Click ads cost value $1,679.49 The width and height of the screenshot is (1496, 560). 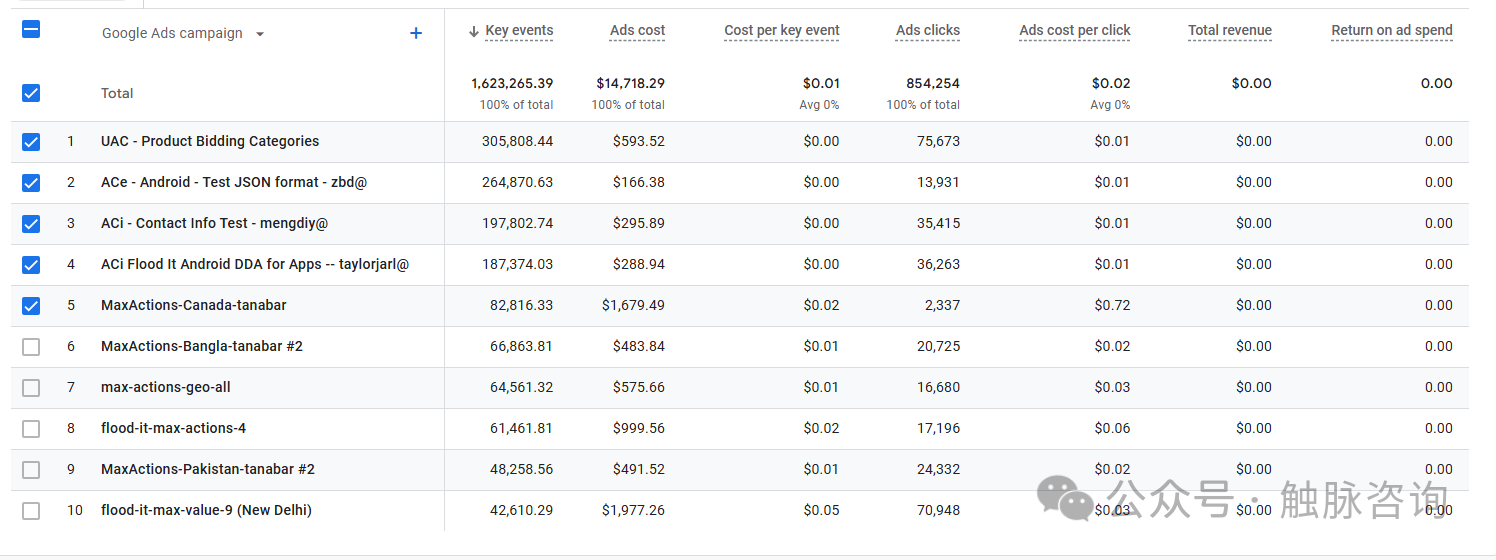[634, 305]
